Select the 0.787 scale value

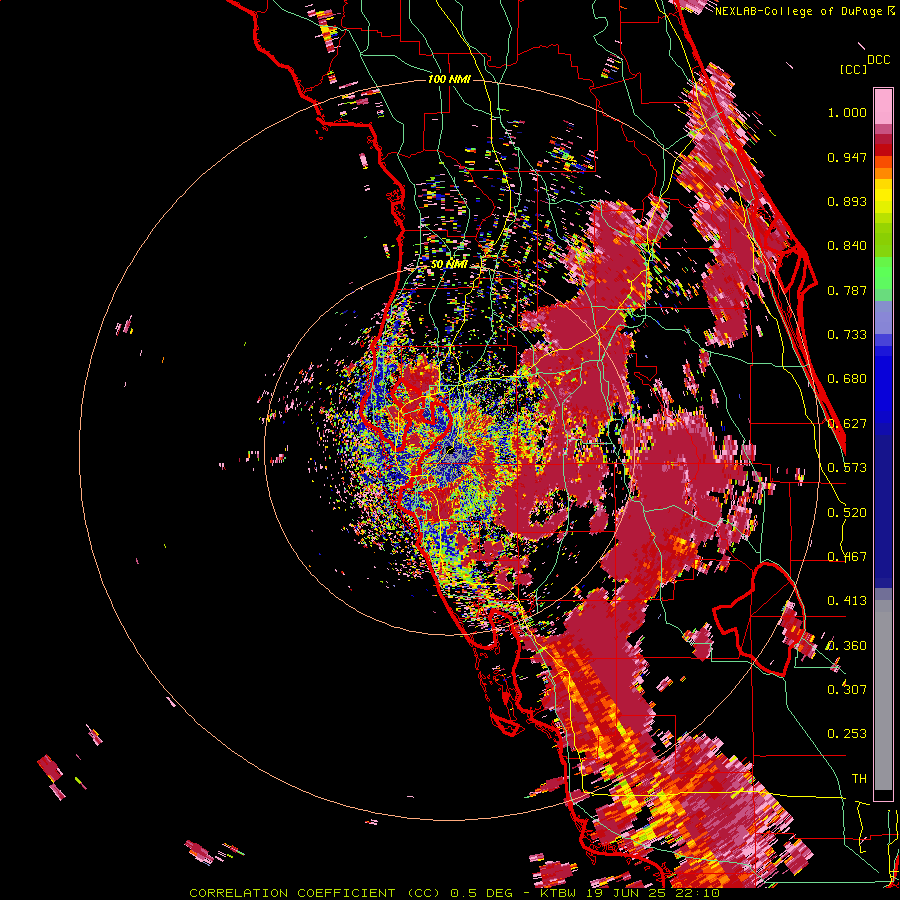[x=847, y=290]
